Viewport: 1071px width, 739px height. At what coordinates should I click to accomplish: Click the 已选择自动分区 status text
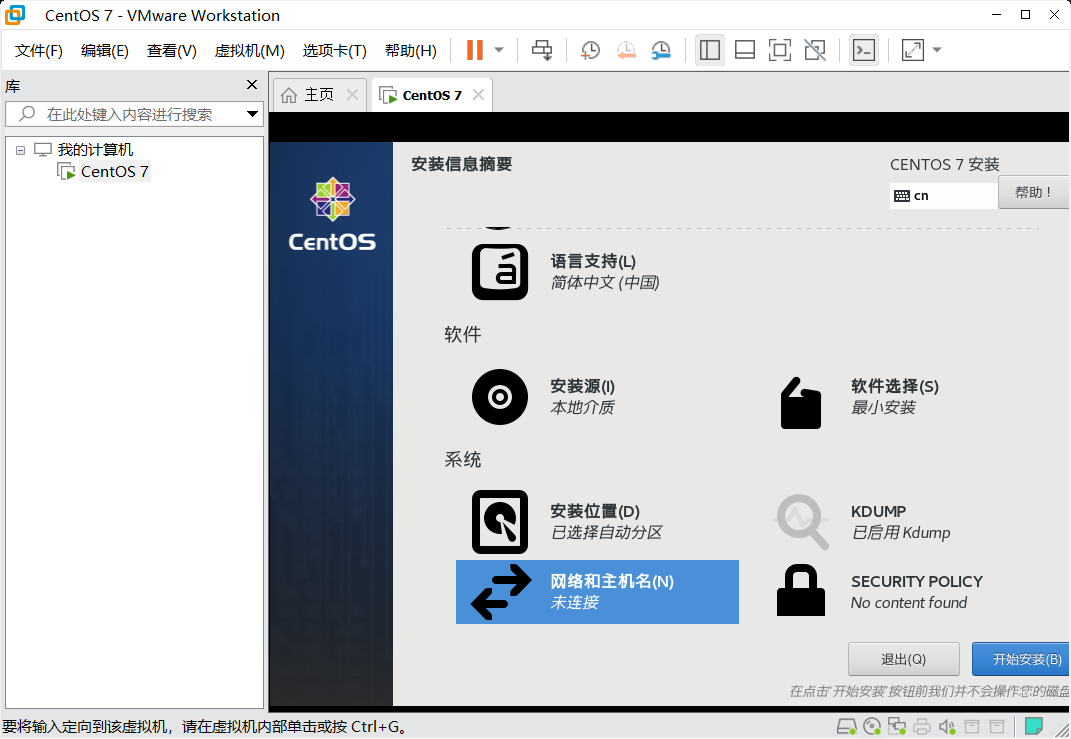[607, 533]
